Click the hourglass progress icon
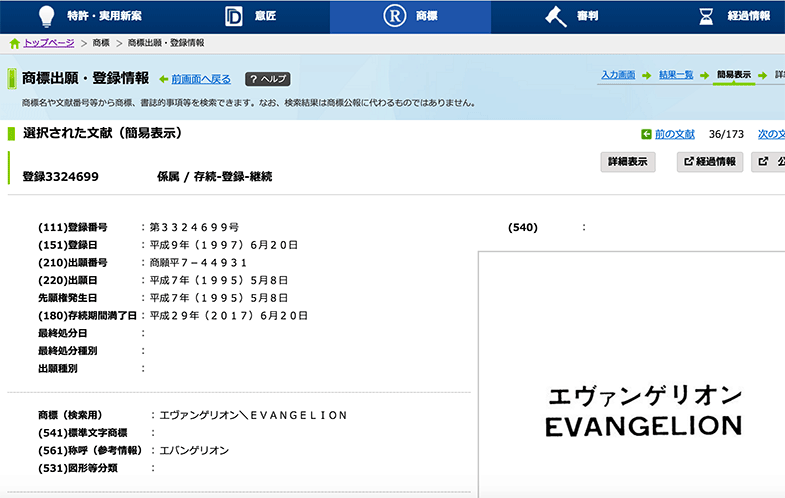 (x=706, y=17)
